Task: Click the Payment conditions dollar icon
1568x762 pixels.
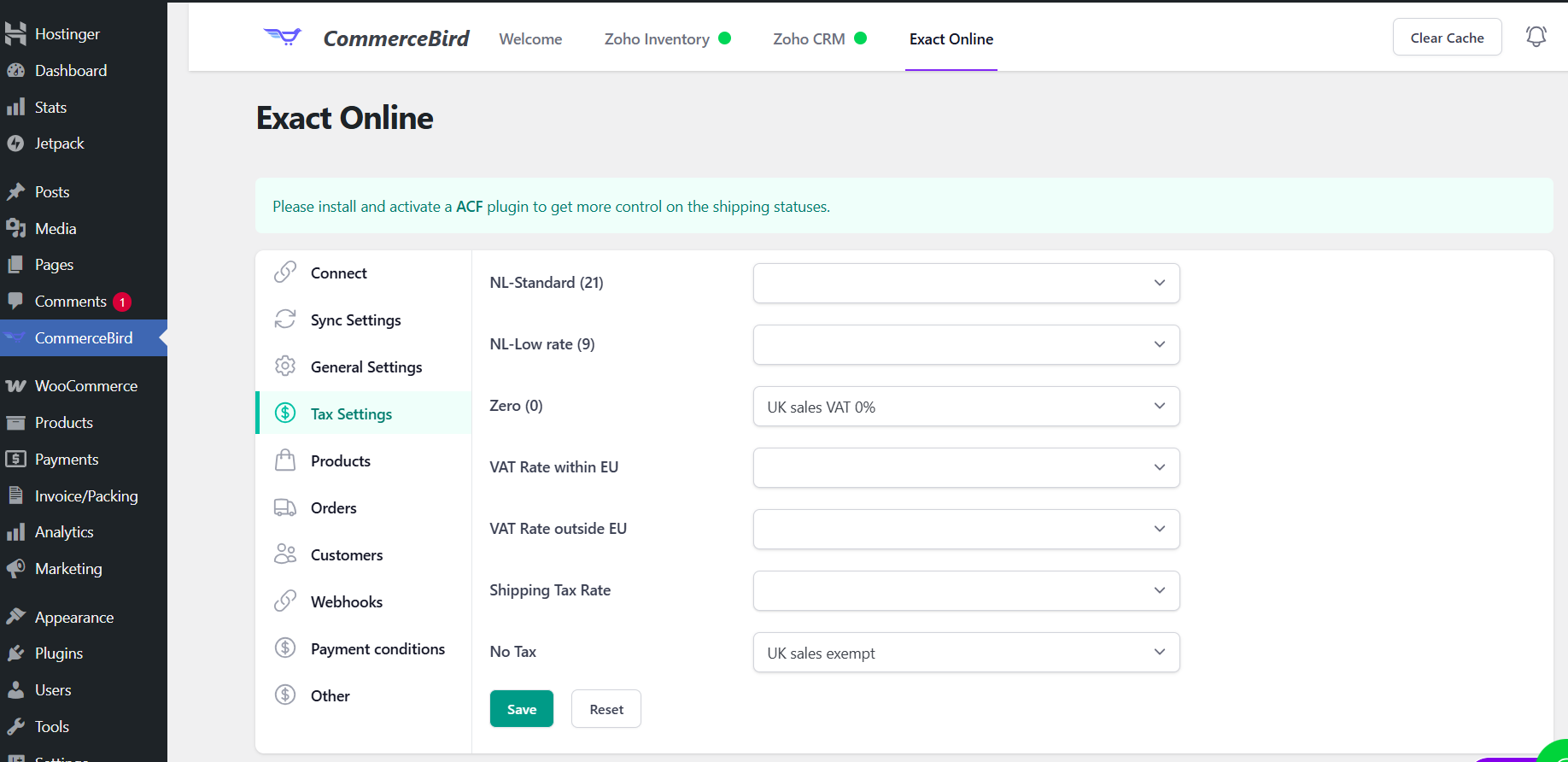Action: 285,648
